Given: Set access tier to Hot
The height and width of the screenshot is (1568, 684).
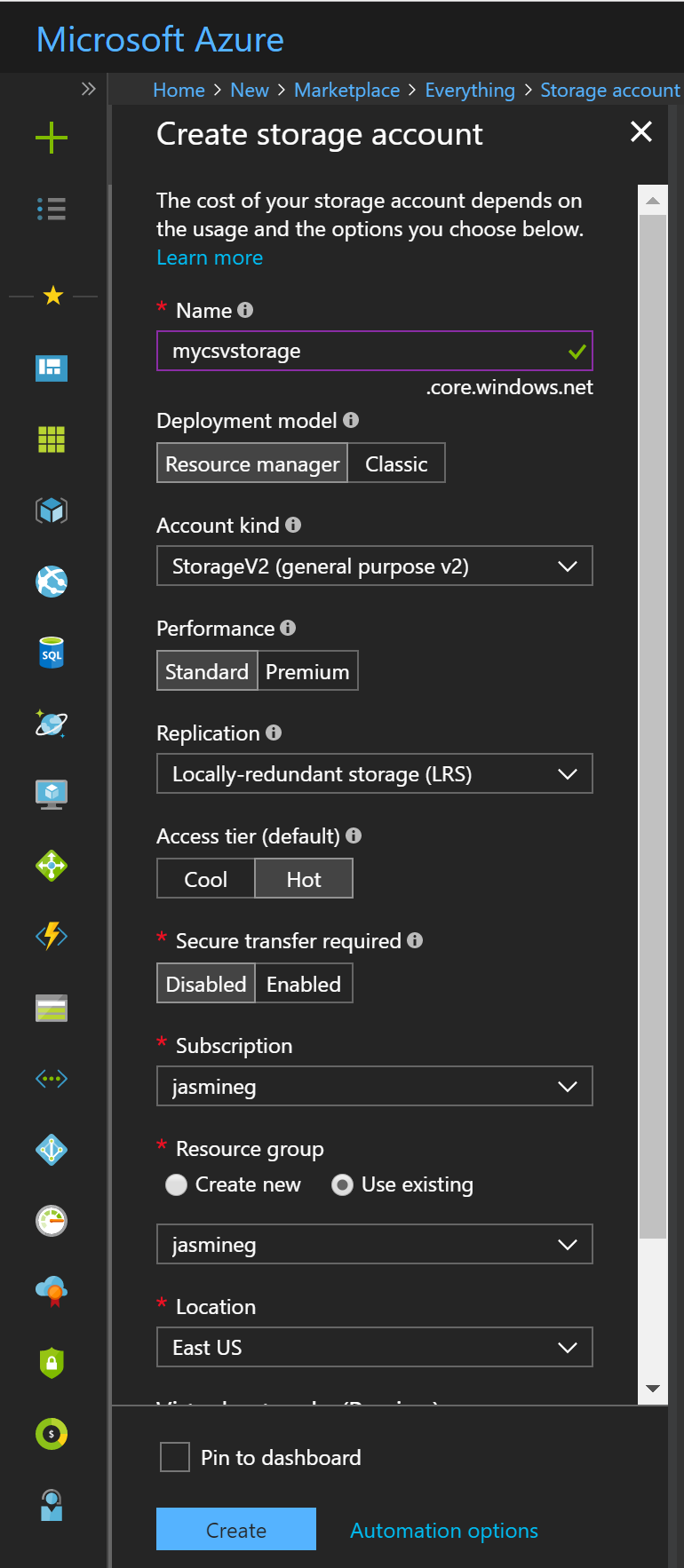Looking at the screenshot, I should point(304,879).
